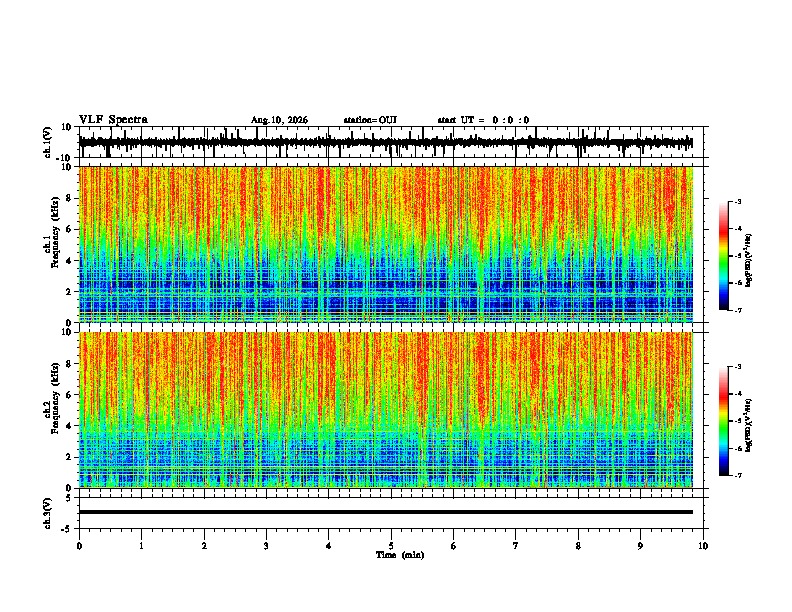This screenshot has width=792, height=612.
Task: Click the time axis tick label "7"
Action: (x=516, y=546)
